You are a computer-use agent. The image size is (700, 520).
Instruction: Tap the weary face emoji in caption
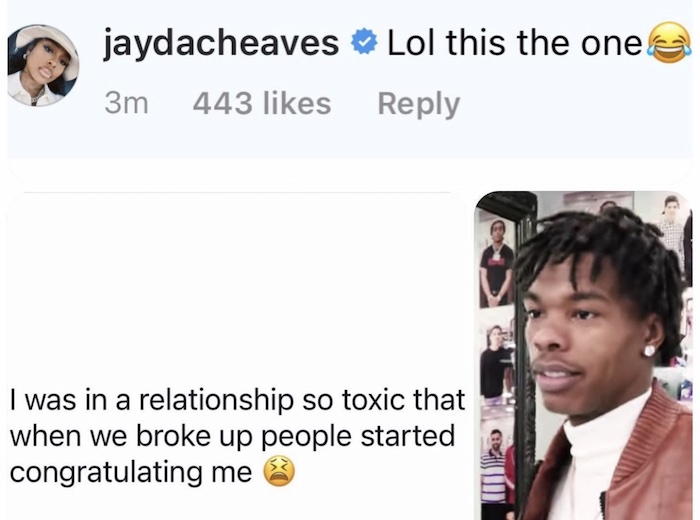click(279, 471)
